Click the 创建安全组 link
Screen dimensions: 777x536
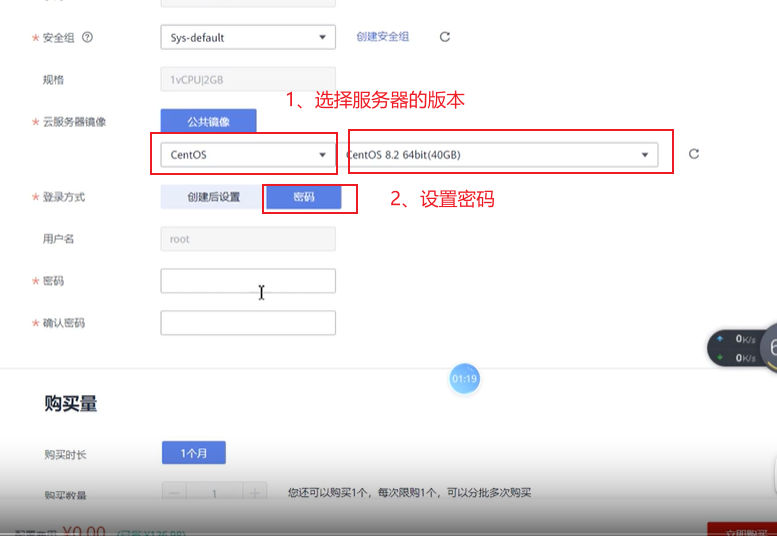point(383,37)
